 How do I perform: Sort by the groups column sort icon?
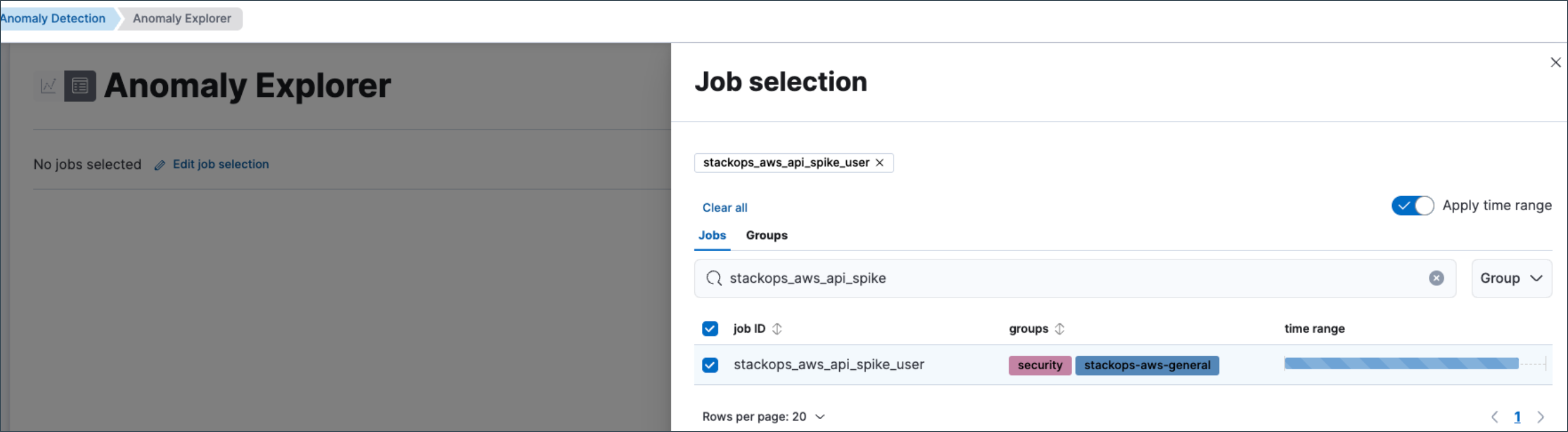coord(1060,329)
